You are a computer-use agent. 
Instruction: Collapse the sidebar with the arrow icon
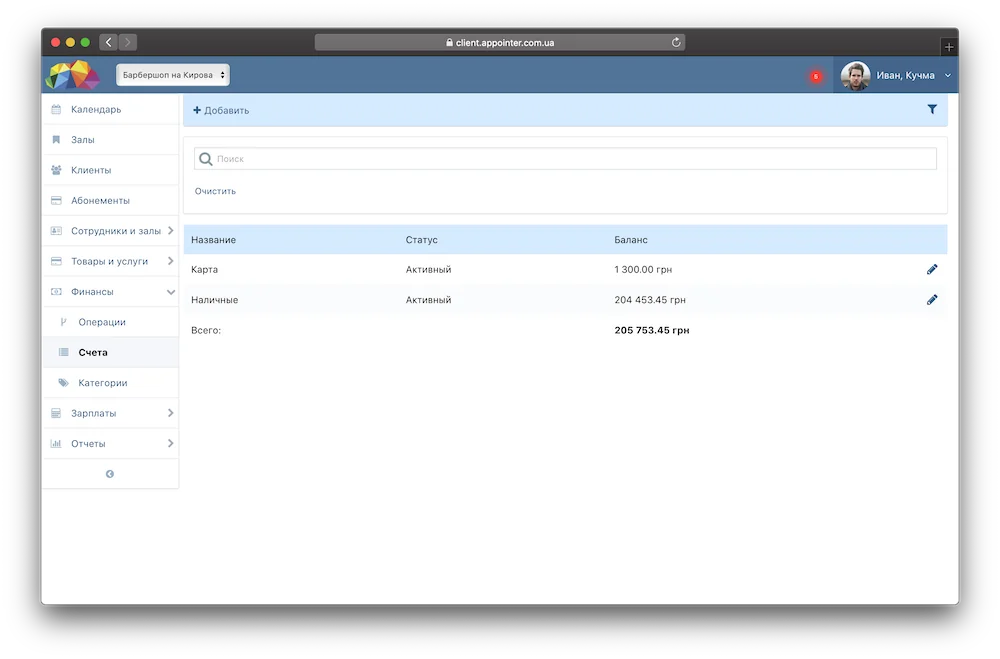click(110, 474)
